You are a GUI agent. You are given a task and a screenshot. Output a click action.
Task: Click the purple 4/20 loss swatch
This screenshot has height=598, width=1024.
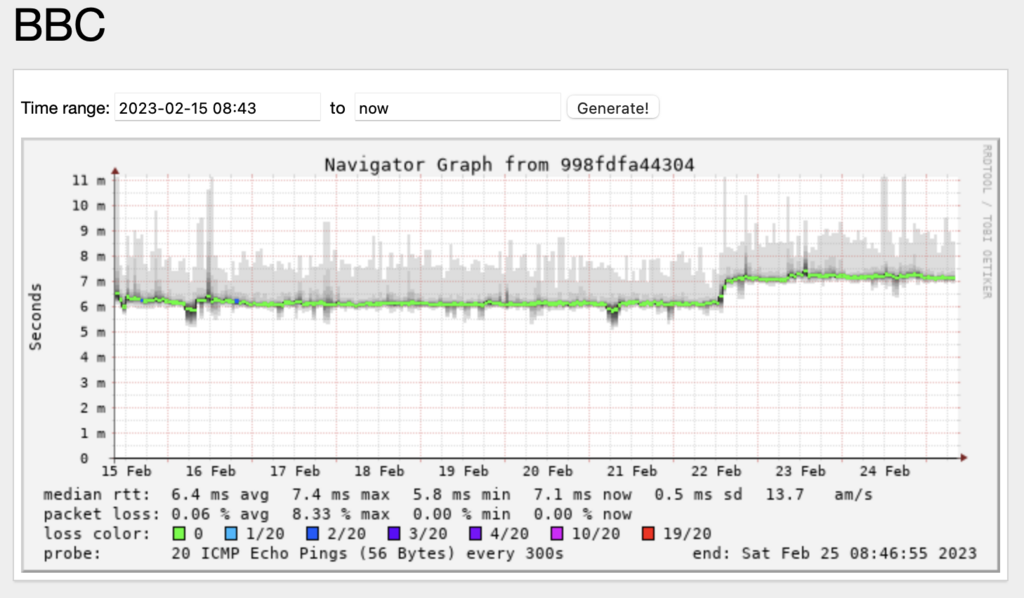click(x=475, y=533)
